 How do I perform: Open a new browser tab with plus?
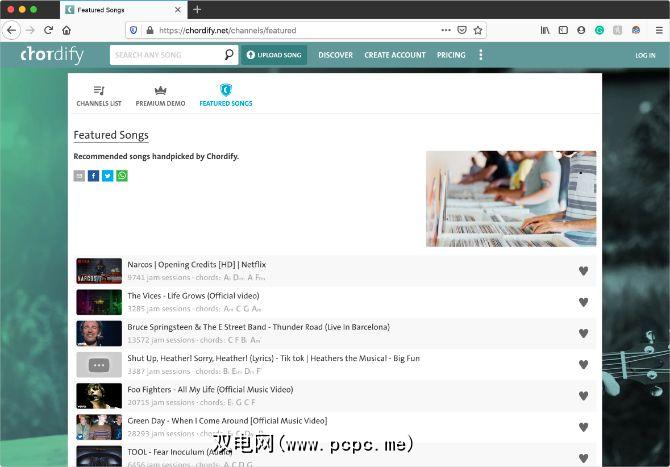[197, 9]
